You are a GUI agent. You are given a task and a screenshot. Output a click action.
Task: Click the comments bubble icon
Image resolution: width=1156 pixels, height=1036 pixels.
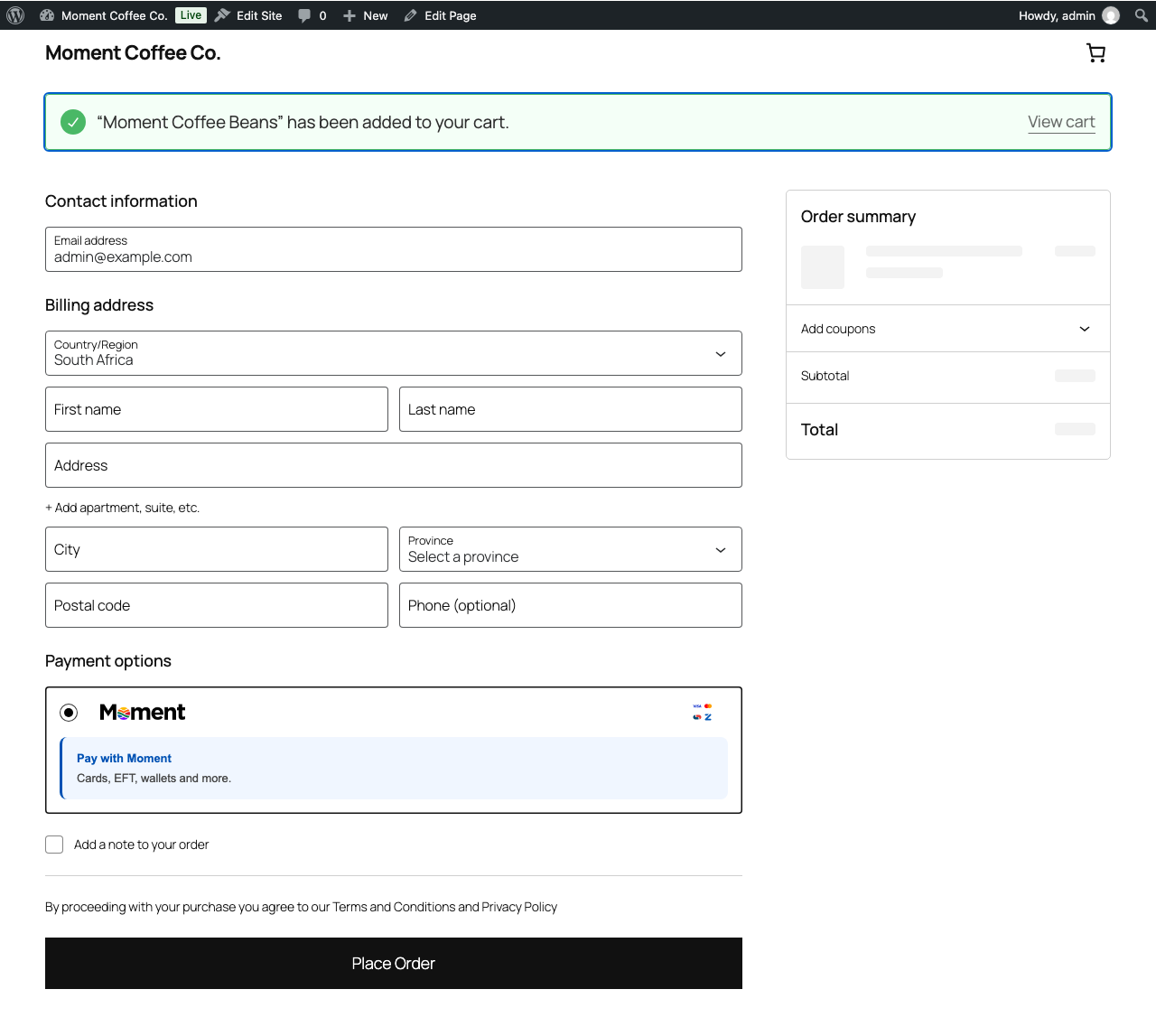coord(304,15)
